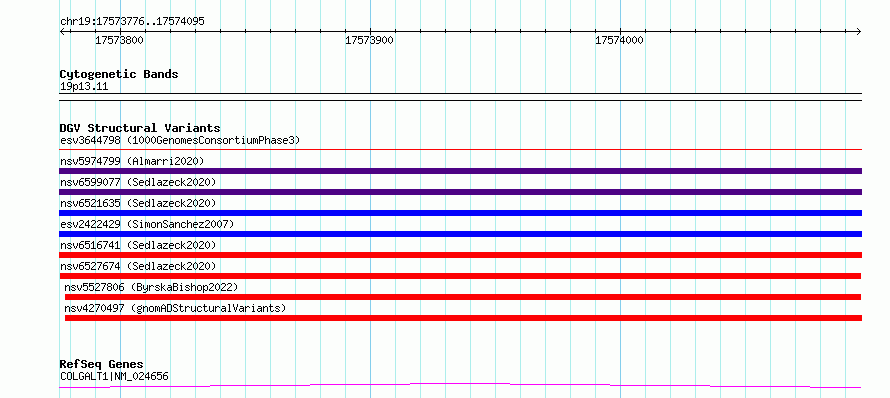
Task: Select the blue bar under esv2422429
Action: tap(460, 234)
